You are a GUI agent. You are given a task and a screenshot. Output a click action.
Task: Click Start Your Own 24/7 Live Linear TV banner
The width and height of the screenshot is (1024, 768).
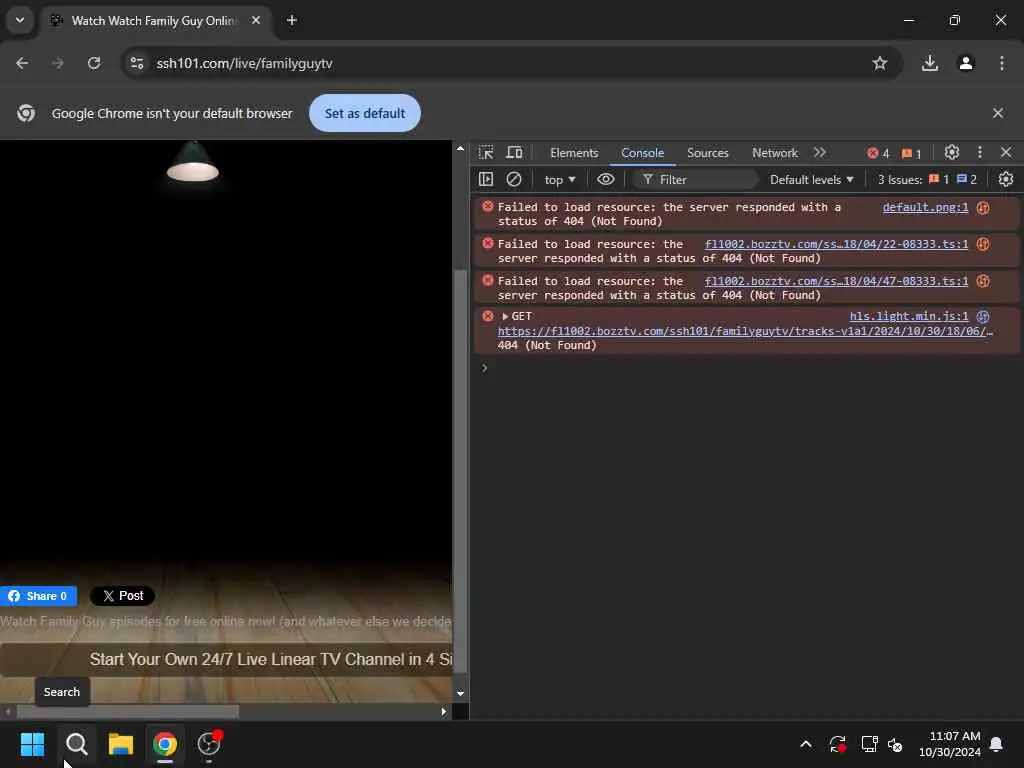point(227,660)
